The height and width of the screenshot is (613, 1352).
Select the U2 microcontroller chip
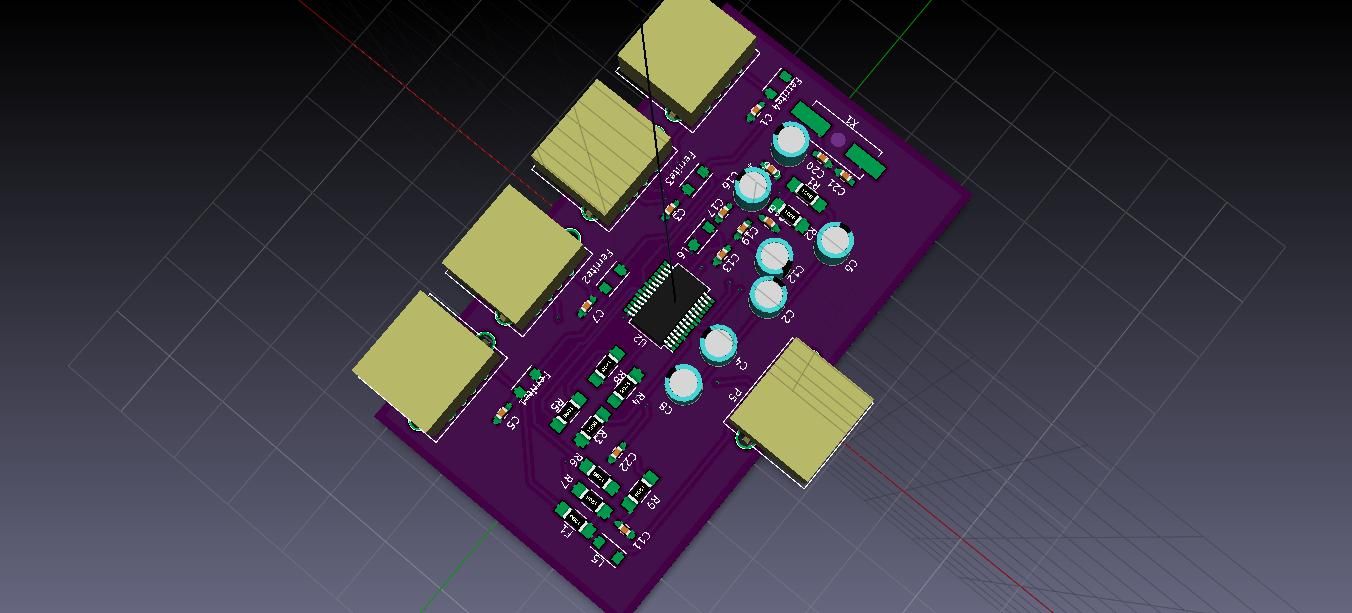pos(670,305)
